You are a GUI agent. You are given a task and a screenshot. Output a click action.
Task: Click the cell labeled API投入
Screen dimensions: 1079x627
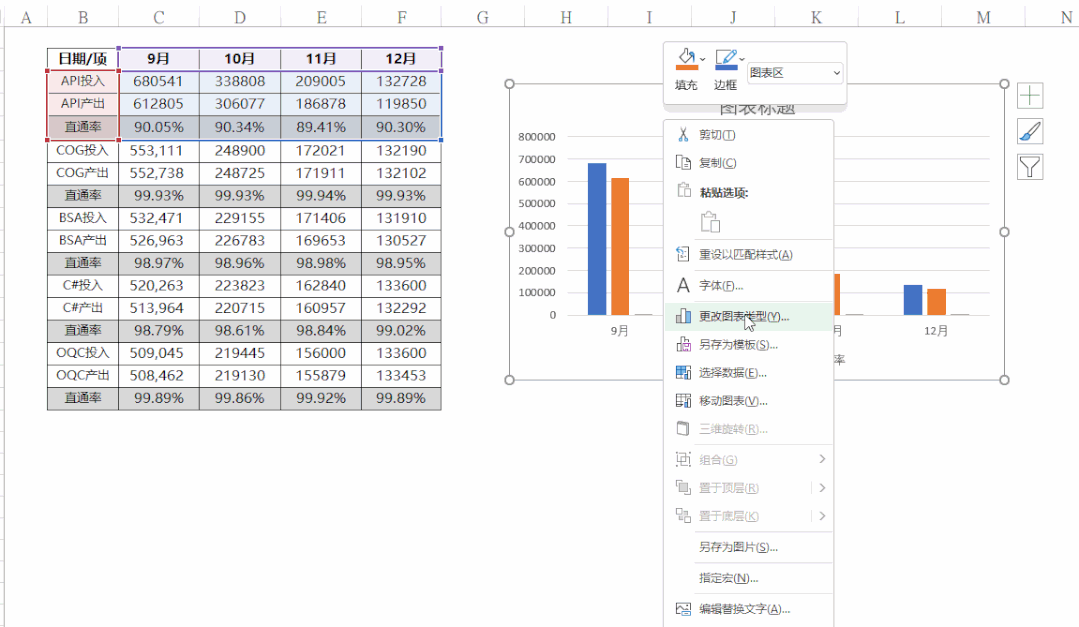[83, 81]
